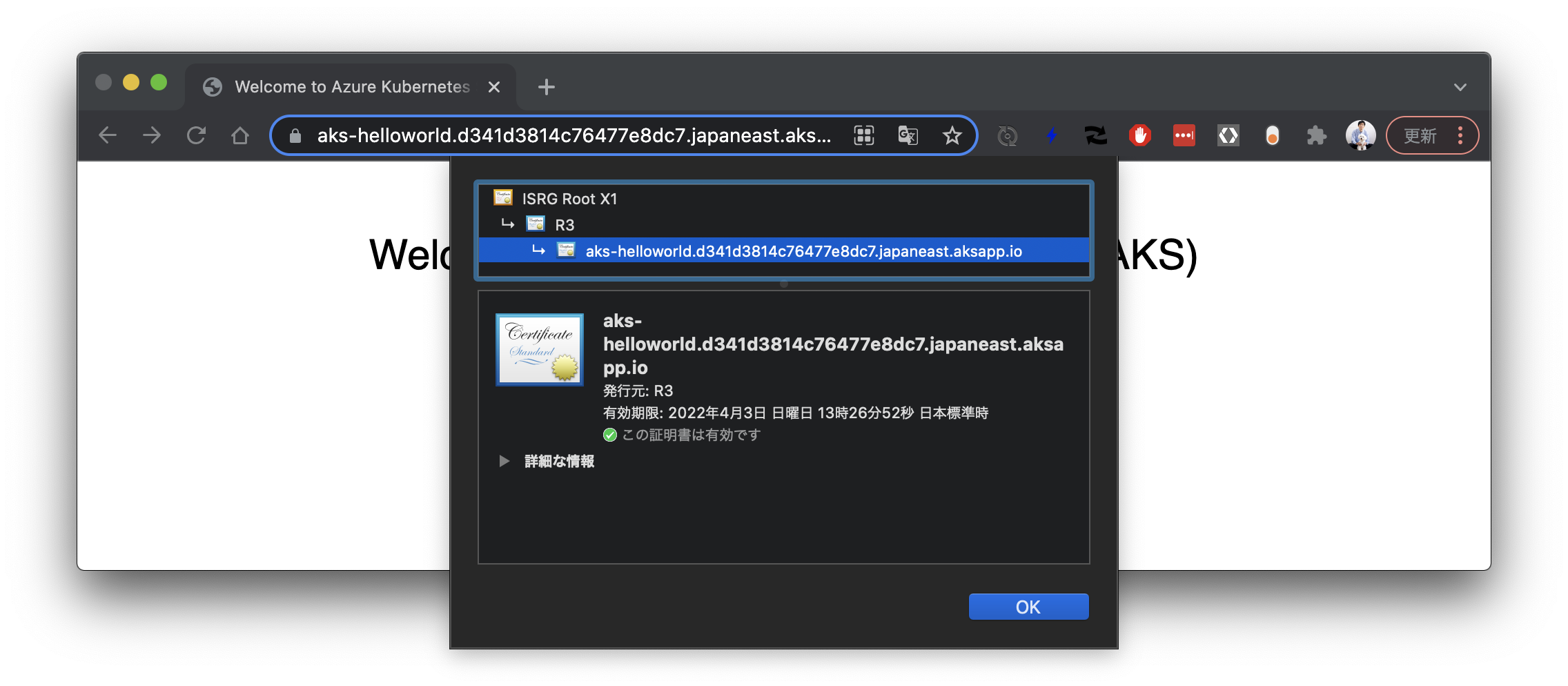
Task: Open the user profile avatar
Action: pyautogui.click(x=1361, y=136)
